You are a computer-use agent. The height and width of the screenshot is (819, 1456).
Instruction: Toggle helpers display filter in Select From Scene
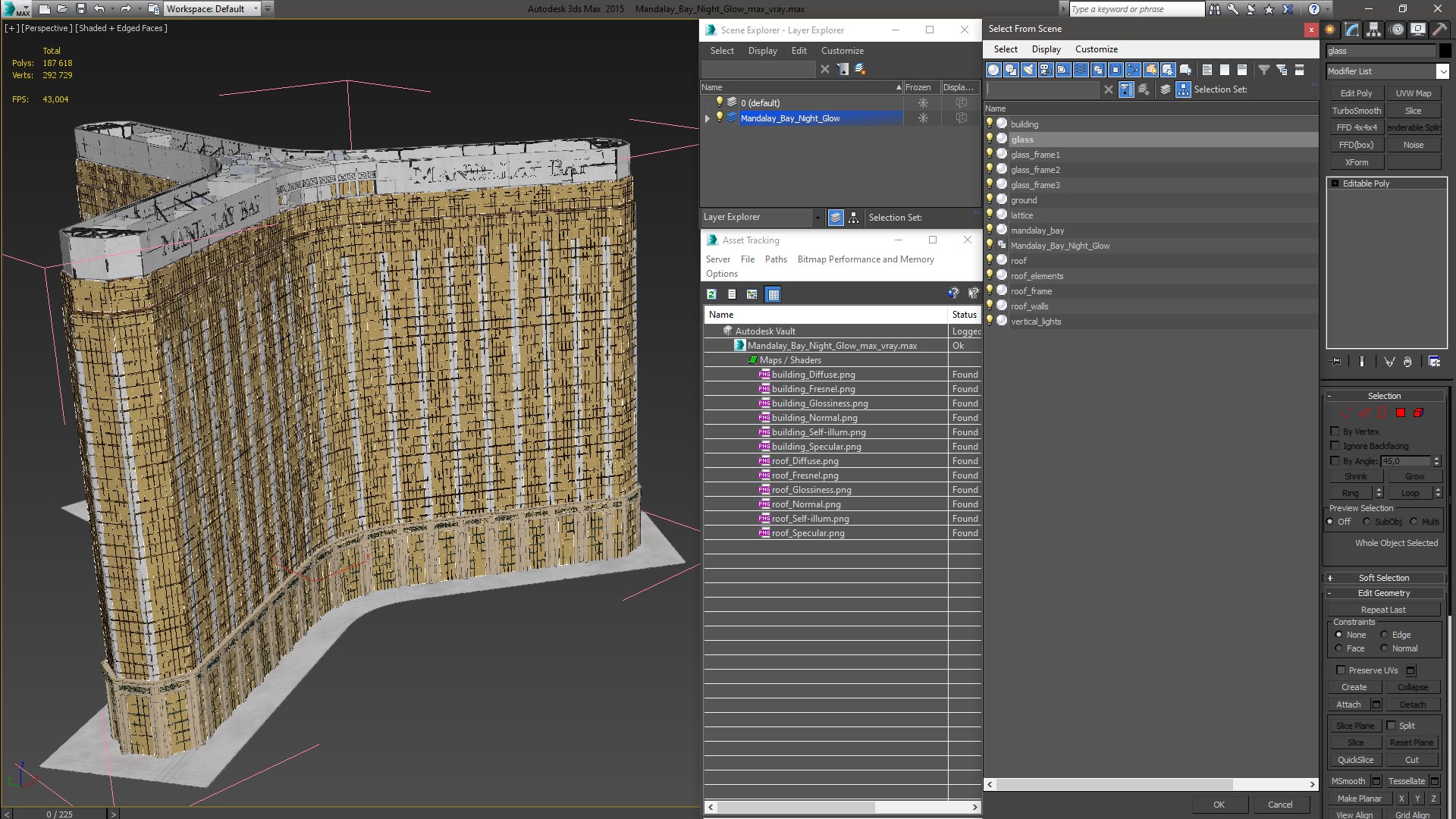[1063, 70]
